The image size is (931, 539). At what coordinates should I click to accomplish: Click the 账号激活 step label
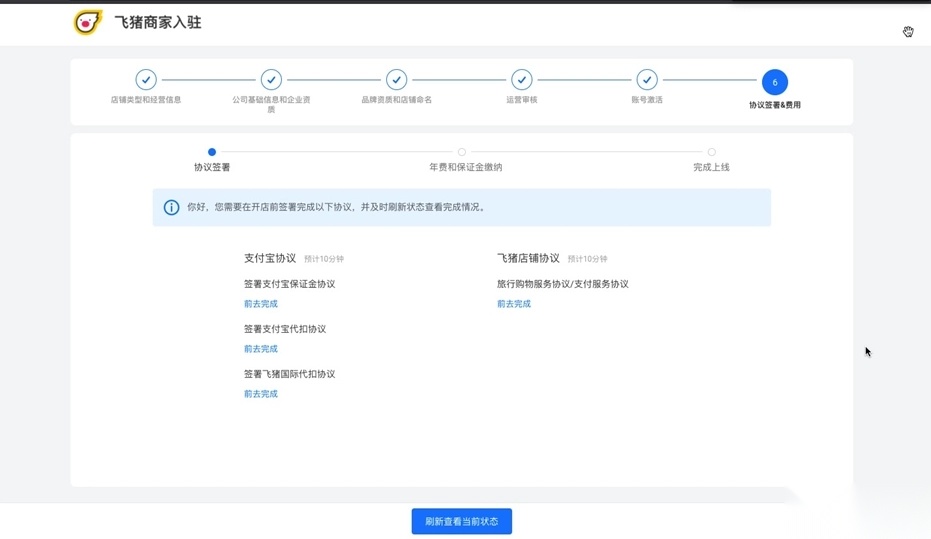(647, 100)
